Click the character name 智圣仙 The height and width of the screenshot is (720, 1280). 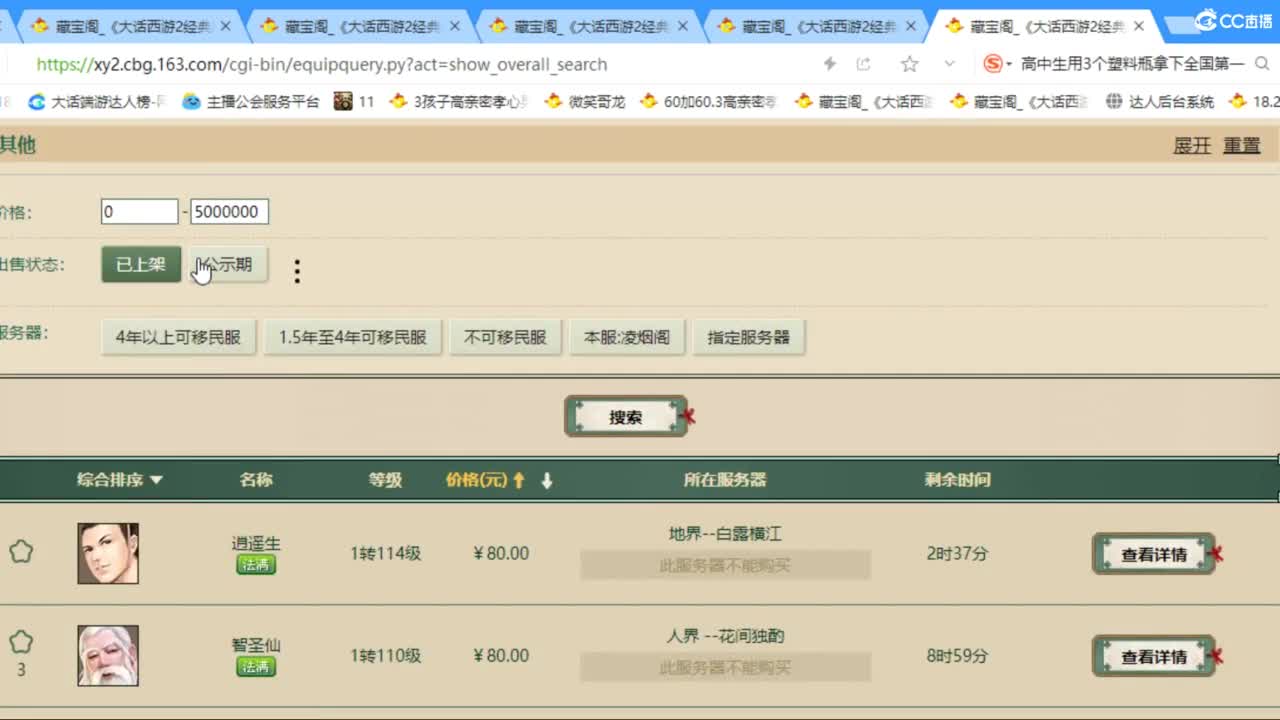[x=256, y=645]
